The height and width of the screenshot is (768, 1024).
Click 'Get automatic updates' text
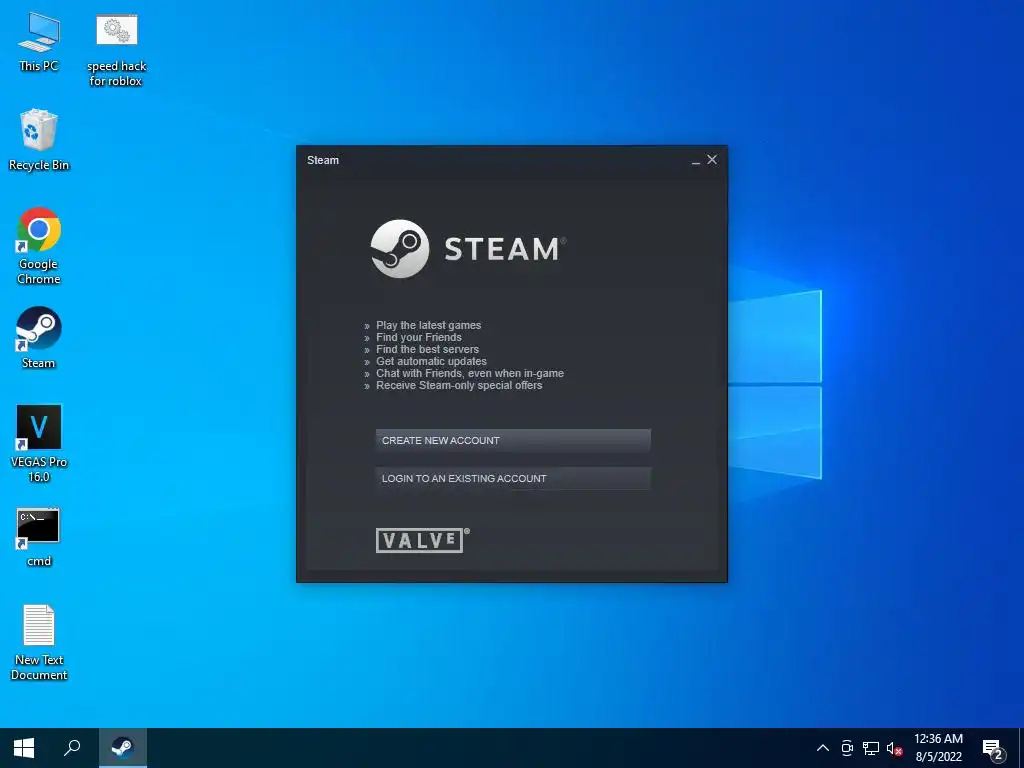[x=431, y=361]
